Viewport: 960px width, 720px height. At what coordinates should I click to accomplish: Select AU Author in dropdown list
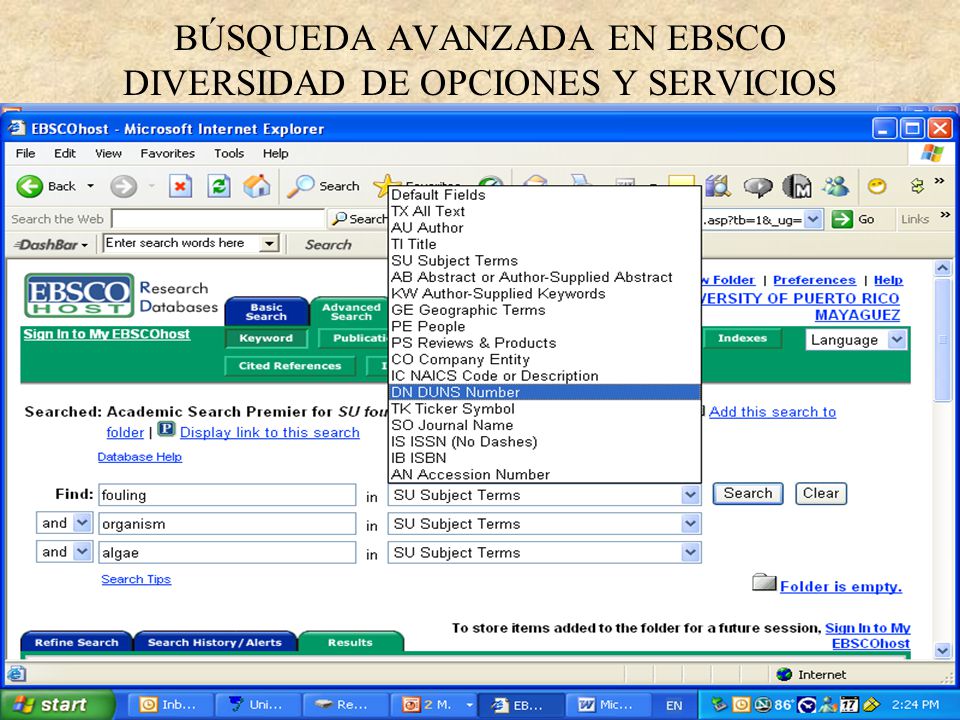click(545, 228)
